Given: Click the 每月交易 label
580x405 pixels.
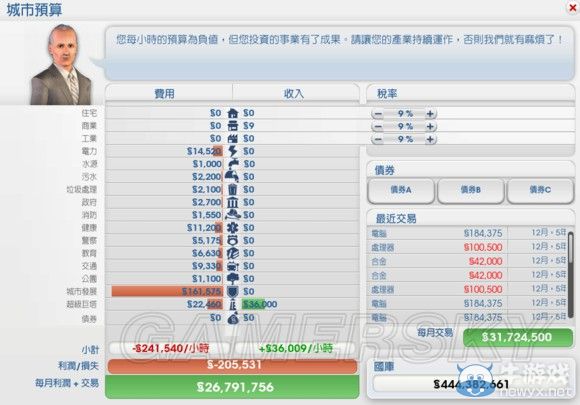Looking at the screenshot, I should (x=435, y=333).
